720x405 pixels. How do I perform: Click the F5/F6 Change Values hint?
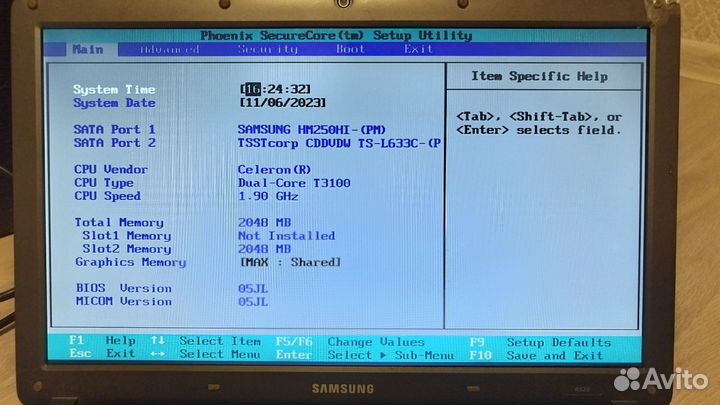(350, 342)
